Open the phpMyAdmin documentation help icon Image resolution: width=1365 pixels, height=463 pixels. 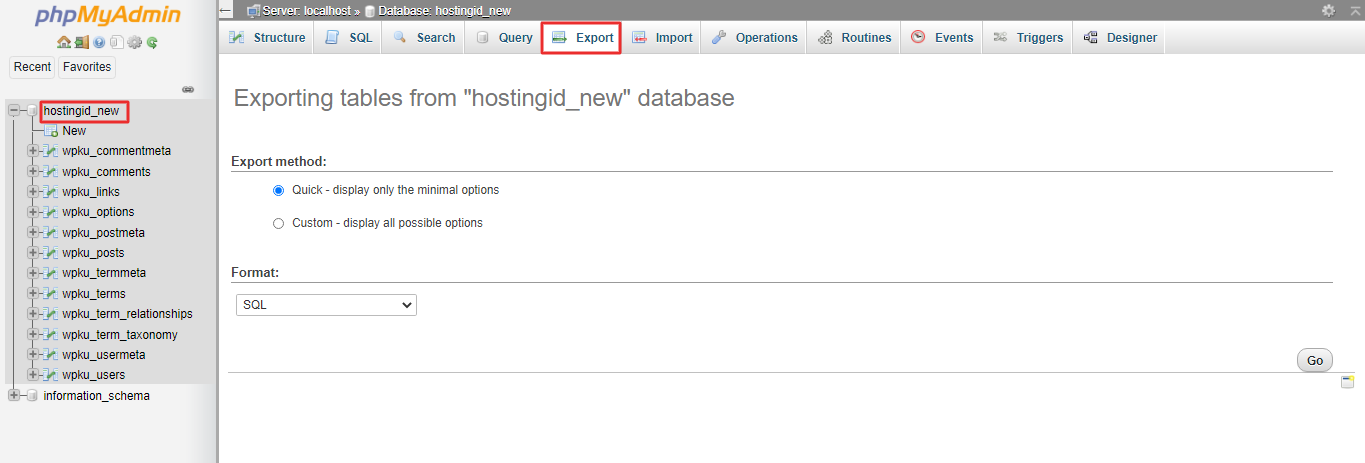coord(99,42)
